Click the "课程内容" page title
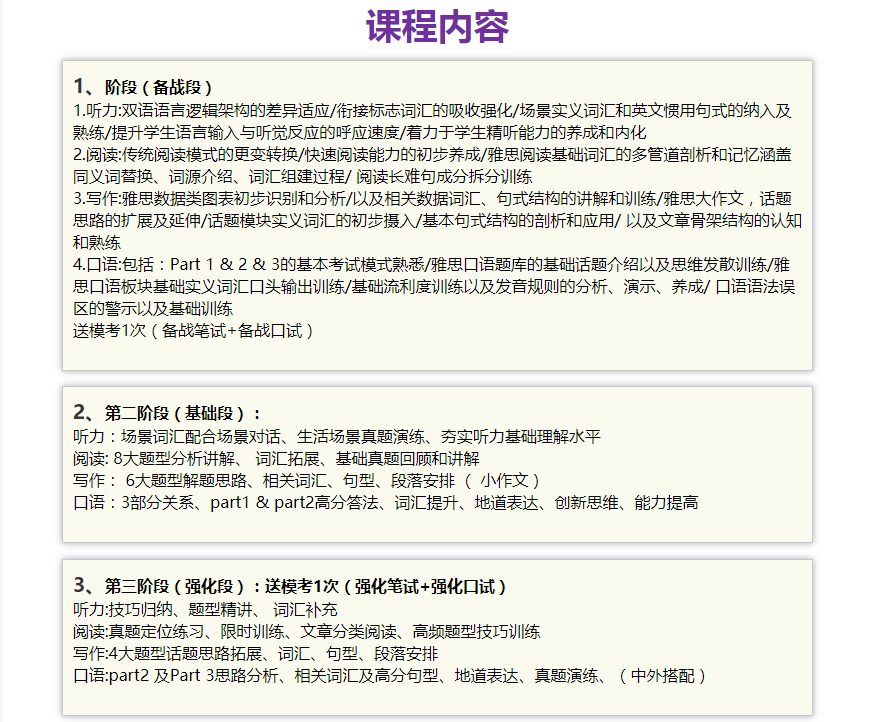The image size is (873, 722). click(x=437, y=28)
